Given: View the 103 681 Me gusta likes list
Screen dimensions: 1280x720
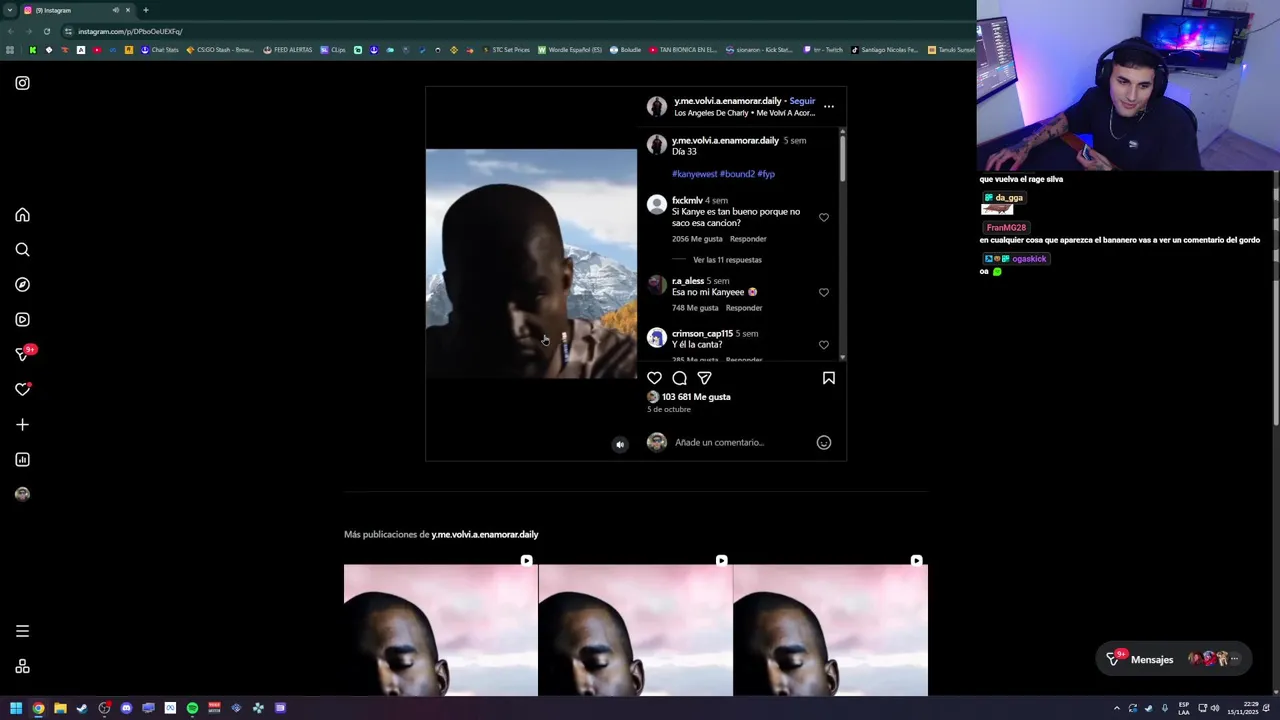Looking at the screenshot, I should click(x=696, y=397).
